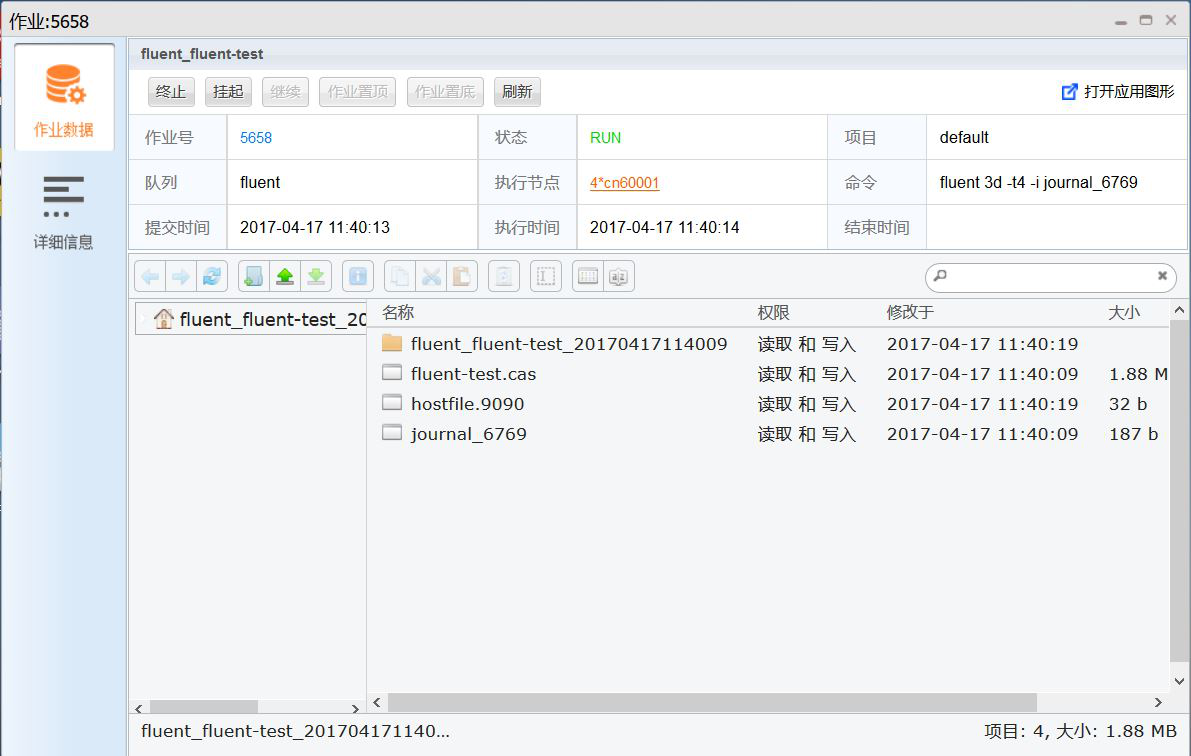Click the green upload arrow icon

(285, 277)
